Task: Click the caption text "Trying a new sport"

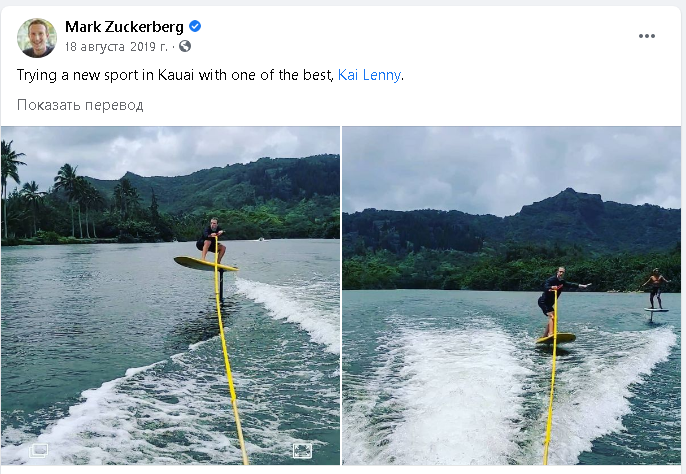Action: click(x=100, y=75)
